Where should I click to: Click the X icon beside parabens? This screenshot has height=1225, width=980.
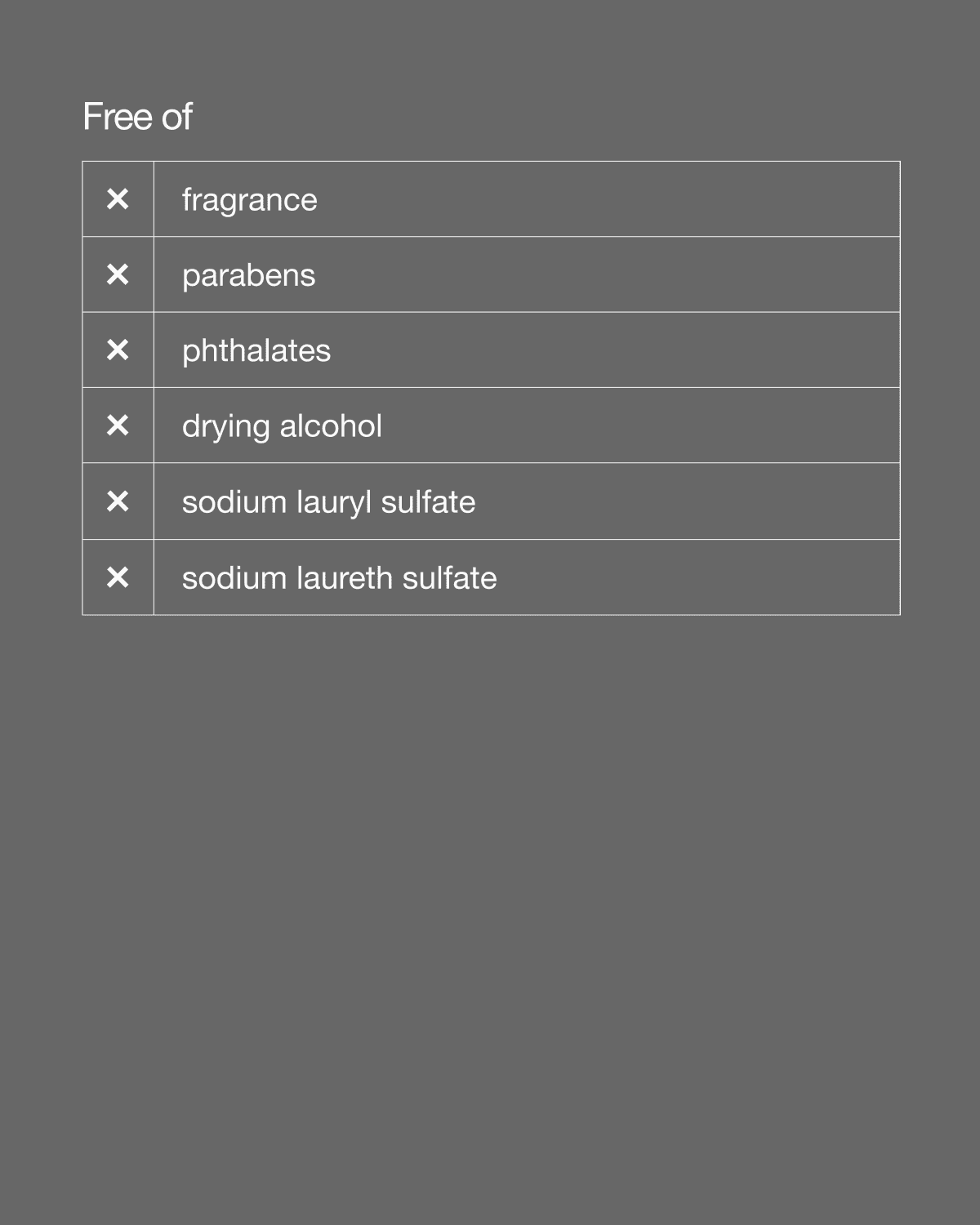click(x=118, y=274)
